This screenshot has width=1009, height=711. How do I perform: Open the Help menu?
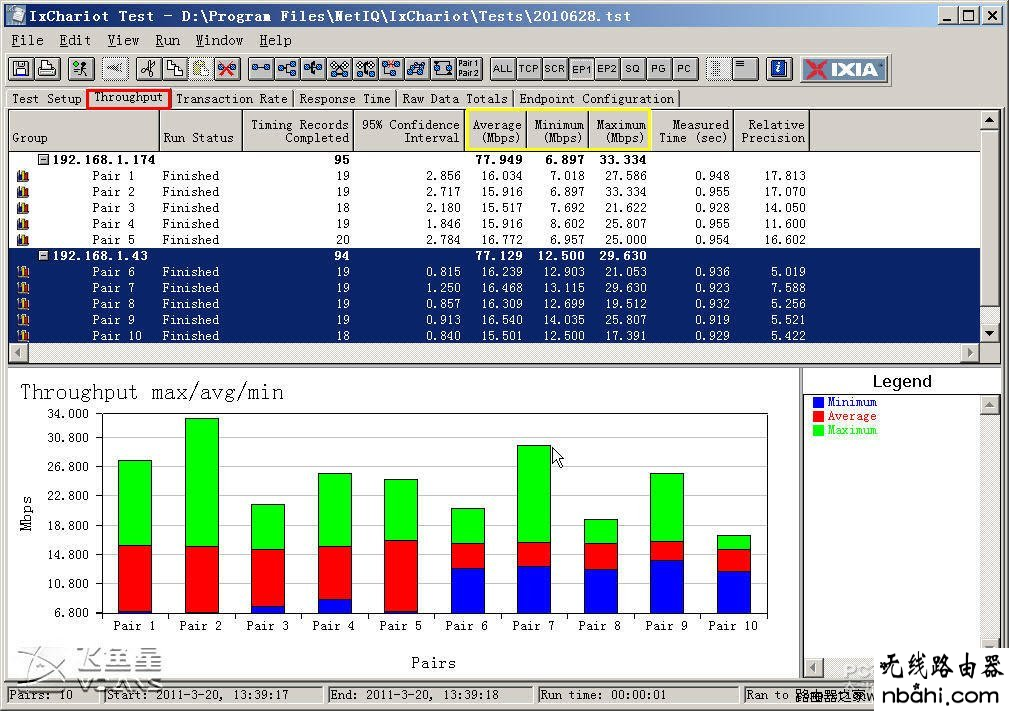[275, 41]
